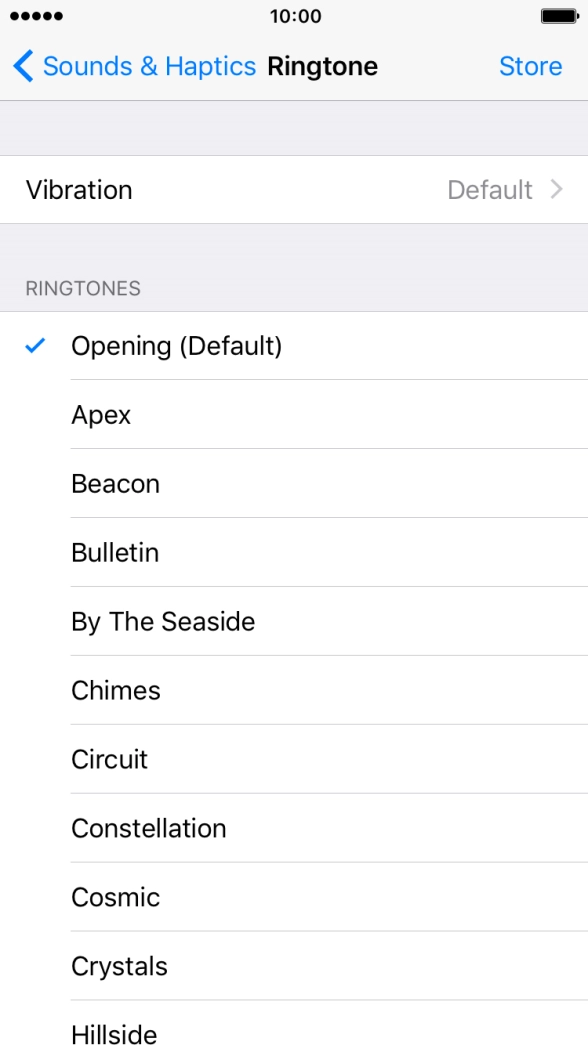Tap the cellular signal dots
The image size is (588, 1045).
(37, 15)
